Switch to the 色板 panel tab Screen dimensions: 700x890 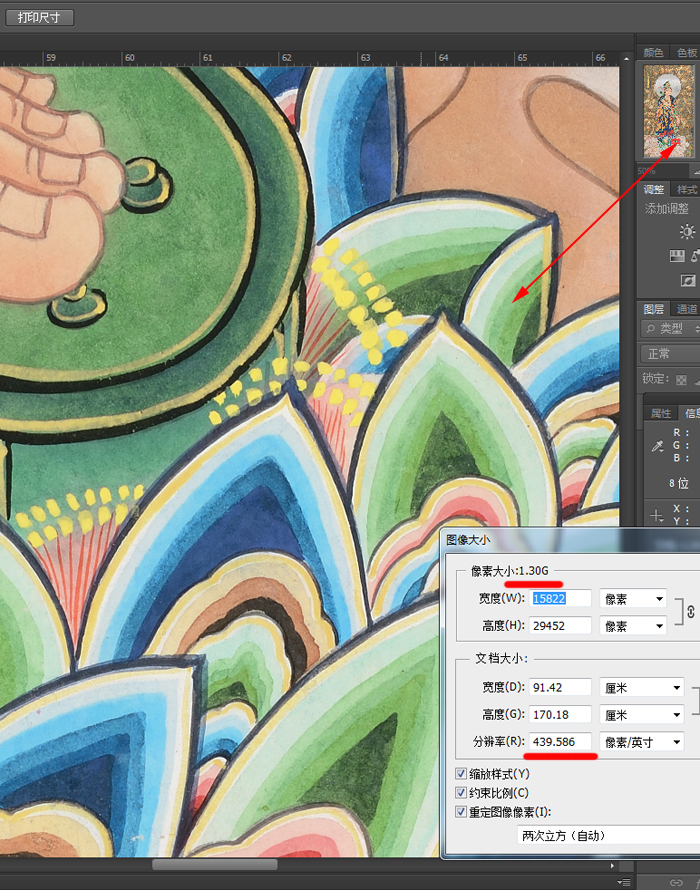tap(686, 53)
